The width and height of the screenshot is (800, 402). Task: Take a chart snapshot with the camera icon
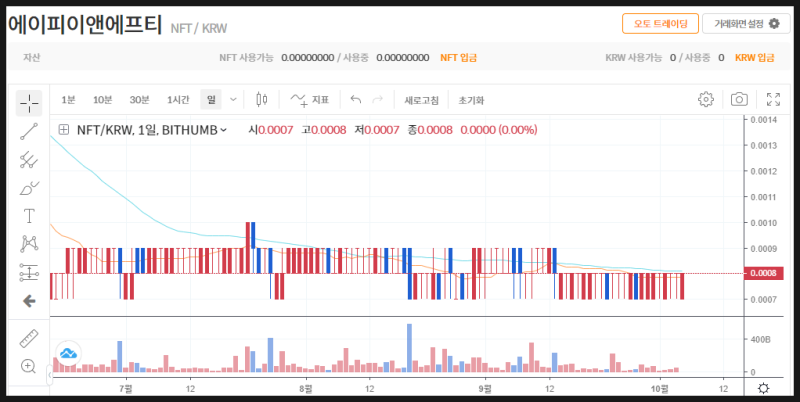(x=739, y=99)
